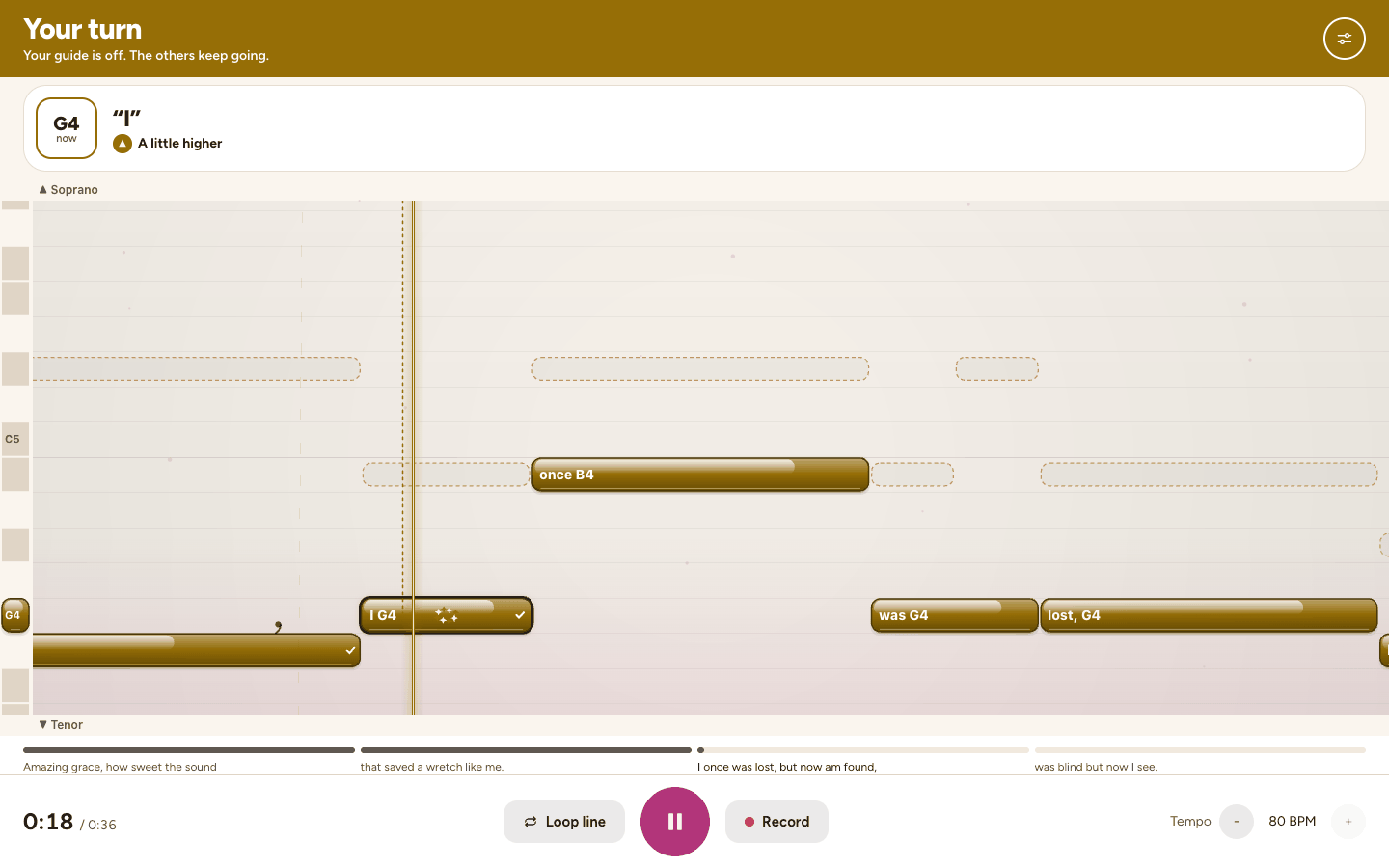
Task: Select the 'once B4' note block
Action: pyautogui.click(x=700, y=475)
